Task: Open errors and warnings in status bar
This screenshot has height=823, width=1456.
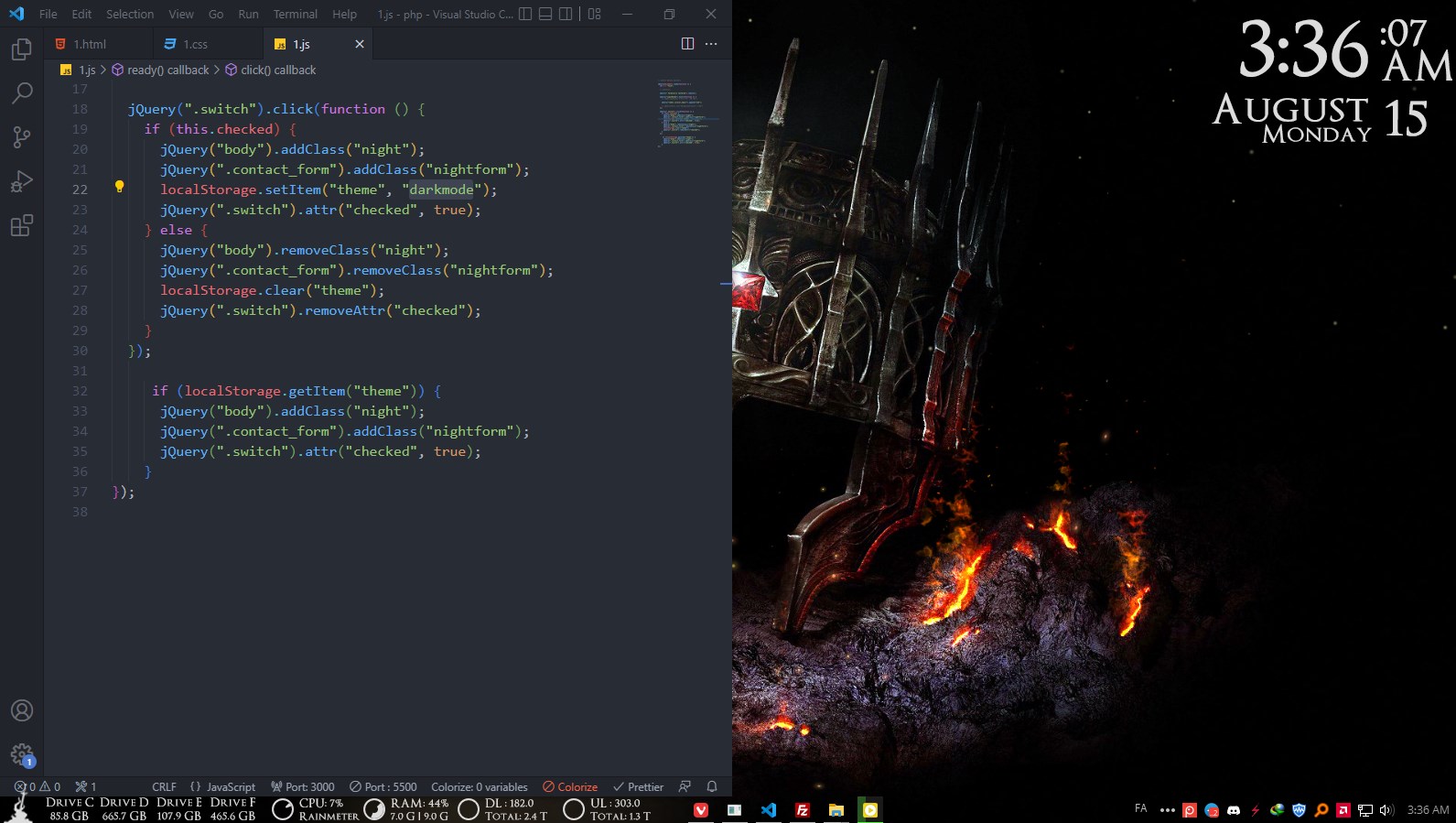Action: pos(38,786)
